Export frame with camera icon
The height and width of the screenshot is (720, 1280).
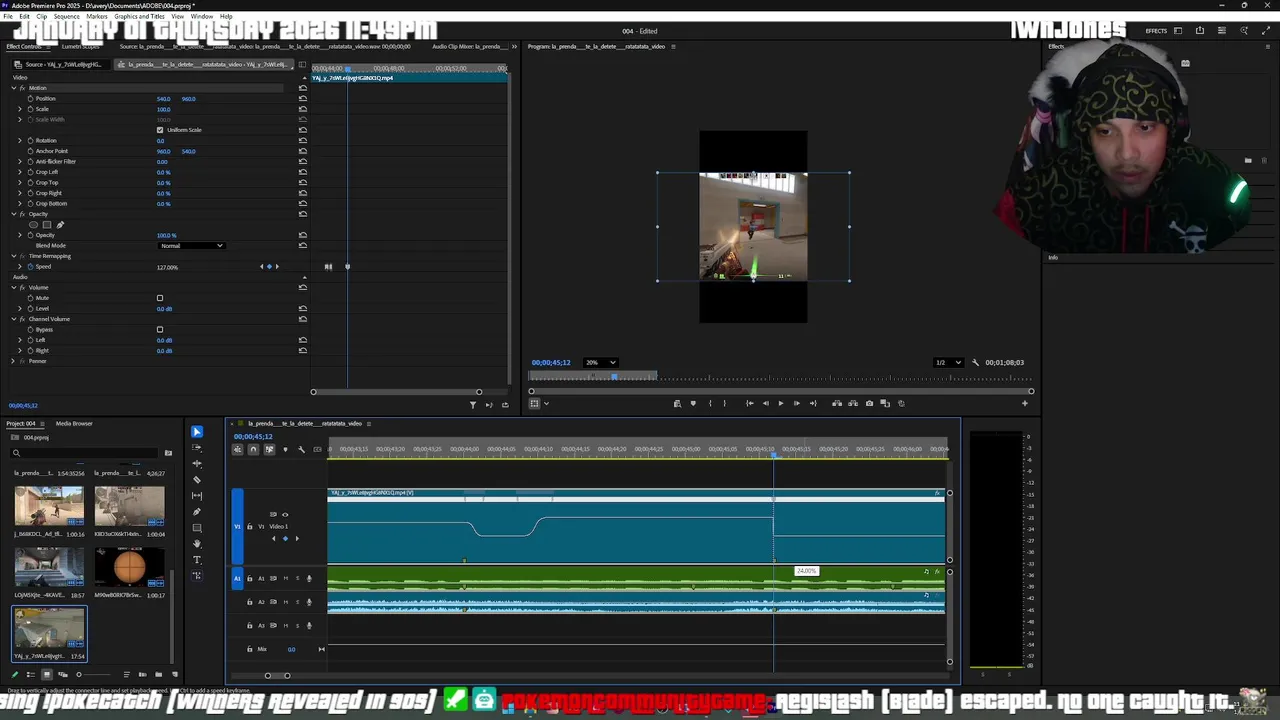[869, 403]
